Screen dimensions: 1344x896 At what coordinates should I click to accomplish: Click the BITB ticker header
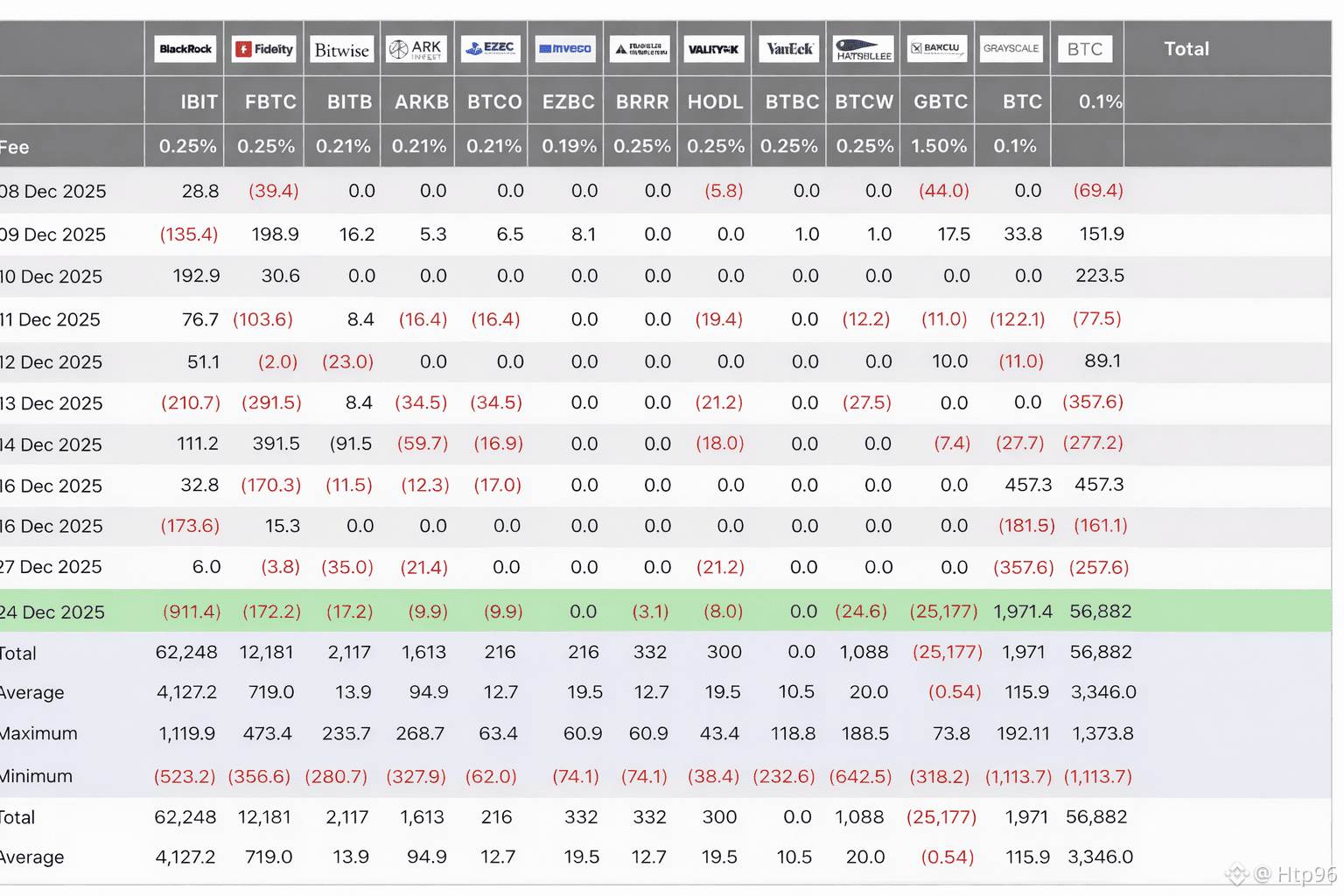pos(349,101)
